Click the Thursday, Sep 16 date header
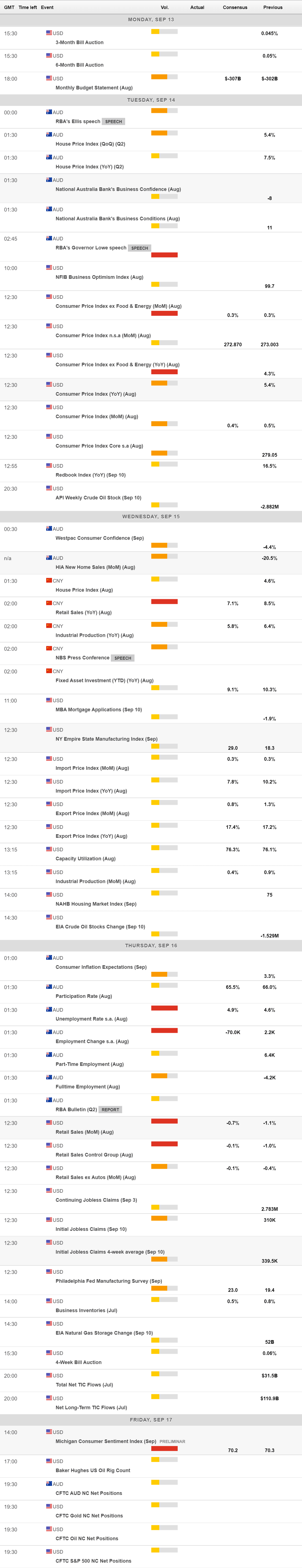Viewport: 302px width, 1568px height. (151, 945)
